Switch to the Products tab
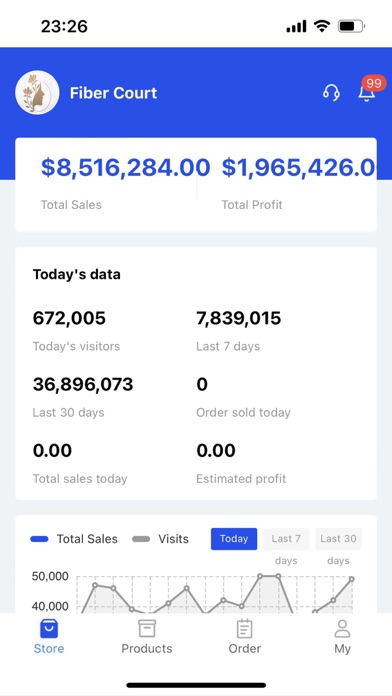392x696 pixels. pyautogui.click(x=147, y=637)
